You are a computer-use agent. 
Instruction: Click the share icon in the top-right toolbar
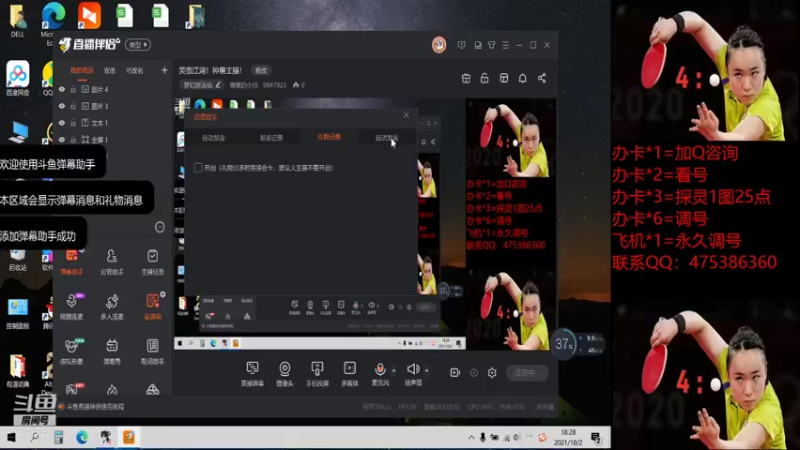click(x=542, y=78)
